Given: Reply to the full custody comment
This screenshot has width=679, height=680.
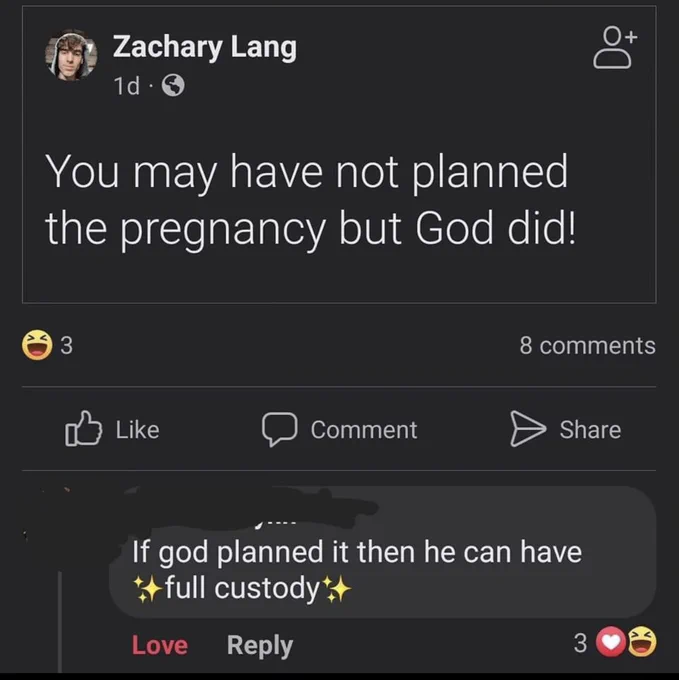Looking at the screenshot, I should [x=260, y=646].
